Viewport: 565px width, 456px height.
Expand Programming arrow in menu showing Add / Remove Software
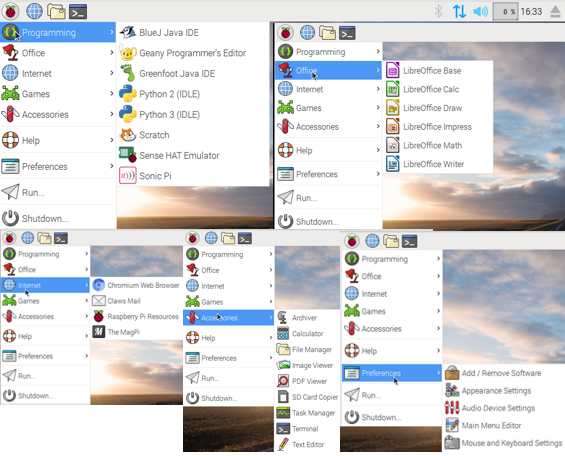(x=438, y=259)
